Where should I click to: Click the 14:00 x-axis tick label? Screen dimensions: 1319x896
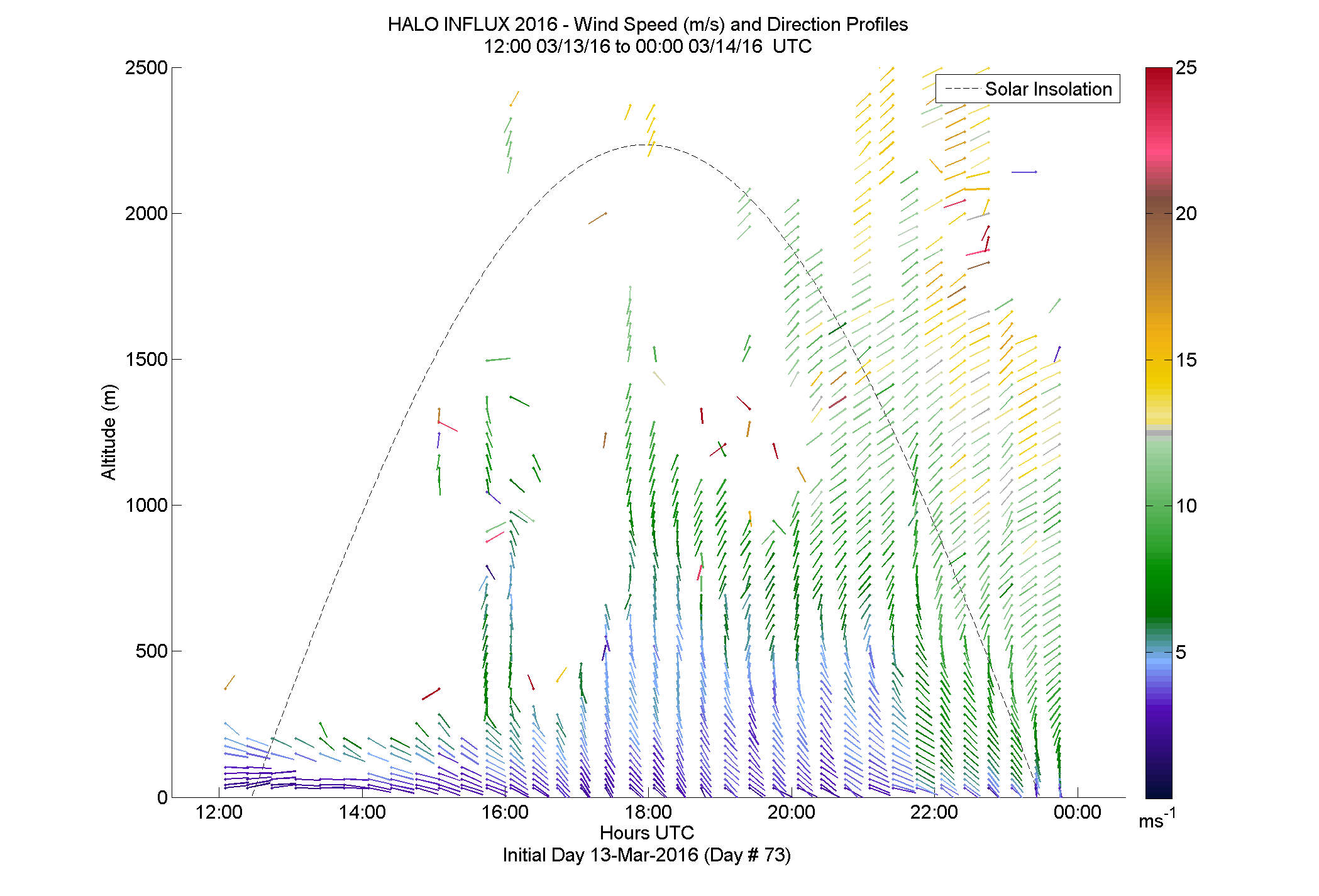[x=362, y=812]
